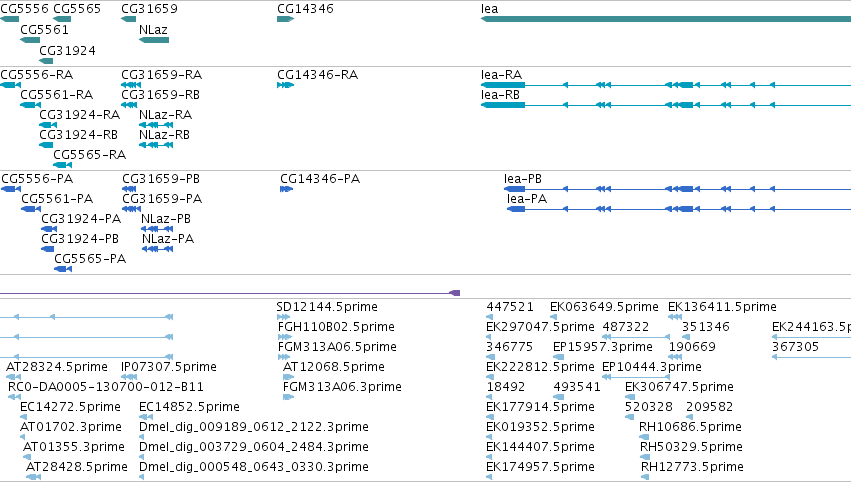Select the AT28324.5prime EST glyph
The image size is (851, 482).
[13, 377]
